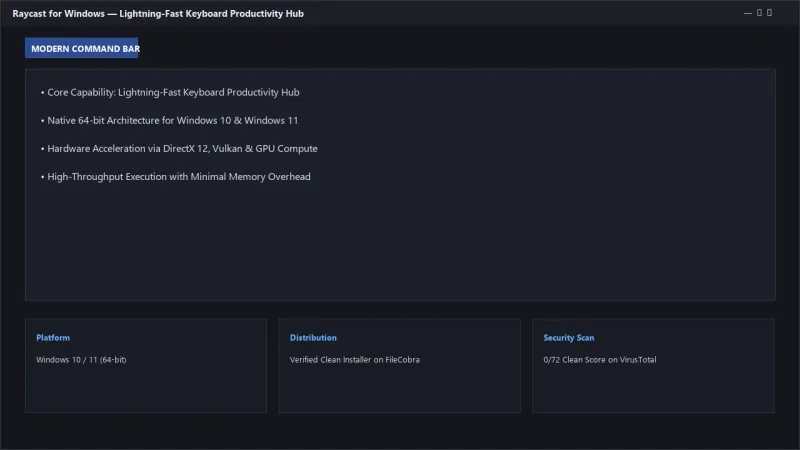
Task: Close the Raycast for Windows window
Action: click(769, 13)
